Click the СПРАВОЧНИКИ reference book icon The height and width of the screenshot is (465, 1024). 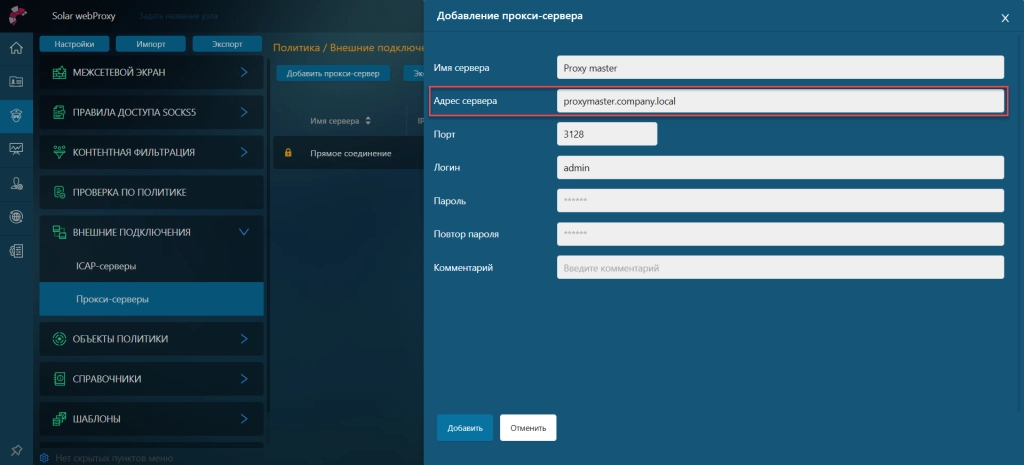click(x=59, y=379)
